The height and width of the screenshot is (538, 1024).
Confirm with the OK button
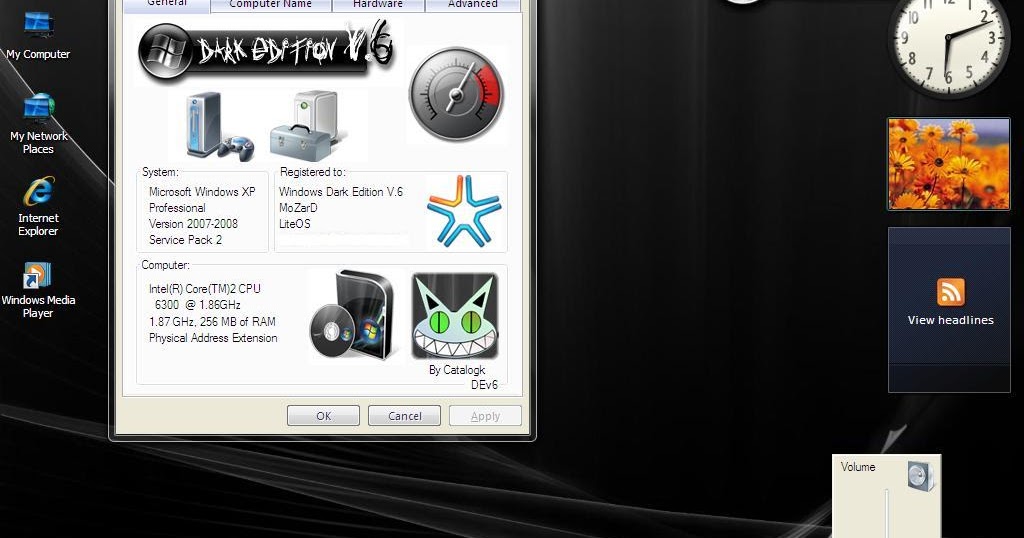coord(323,416)
